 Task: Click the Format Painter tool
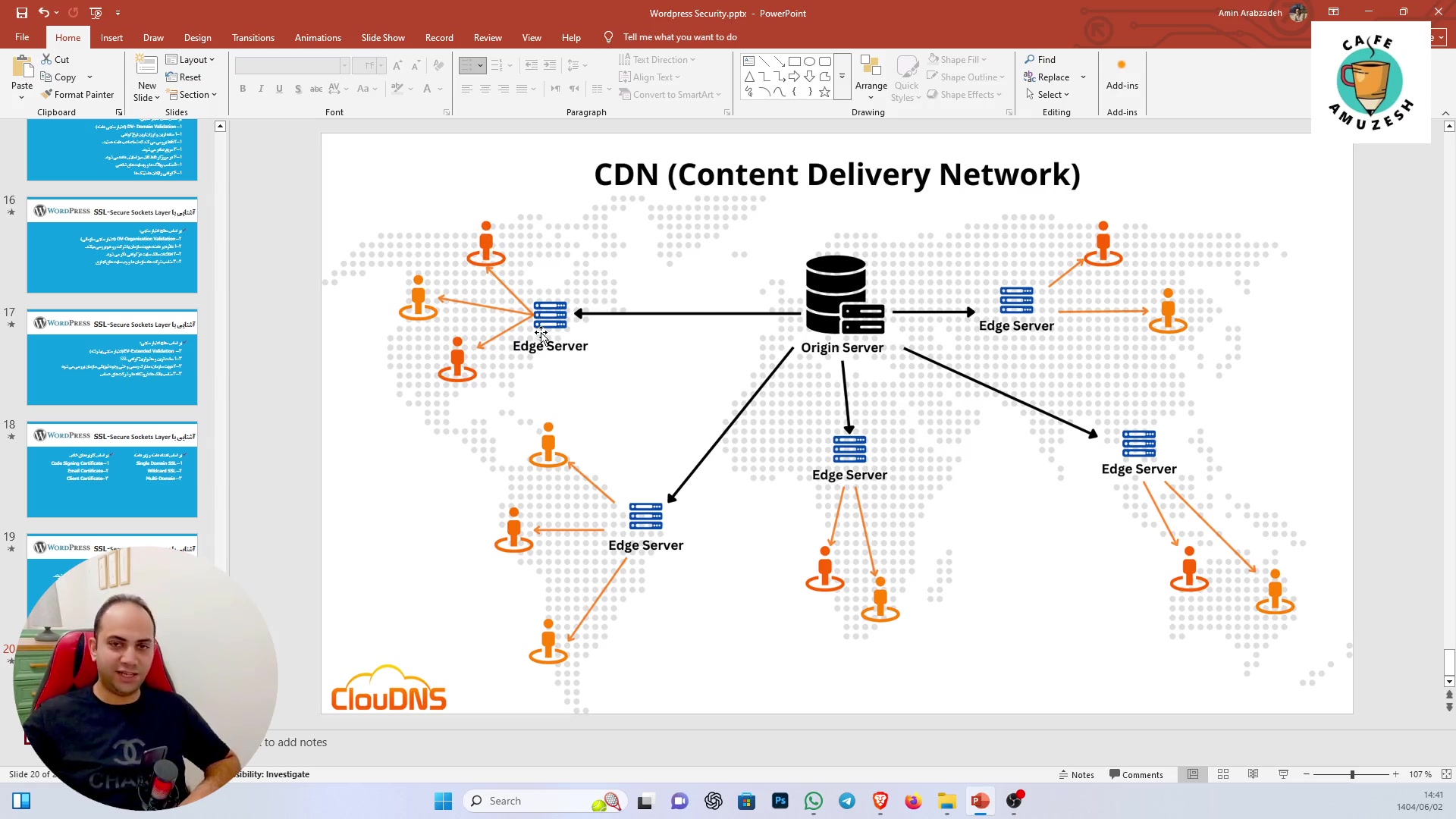77,95
